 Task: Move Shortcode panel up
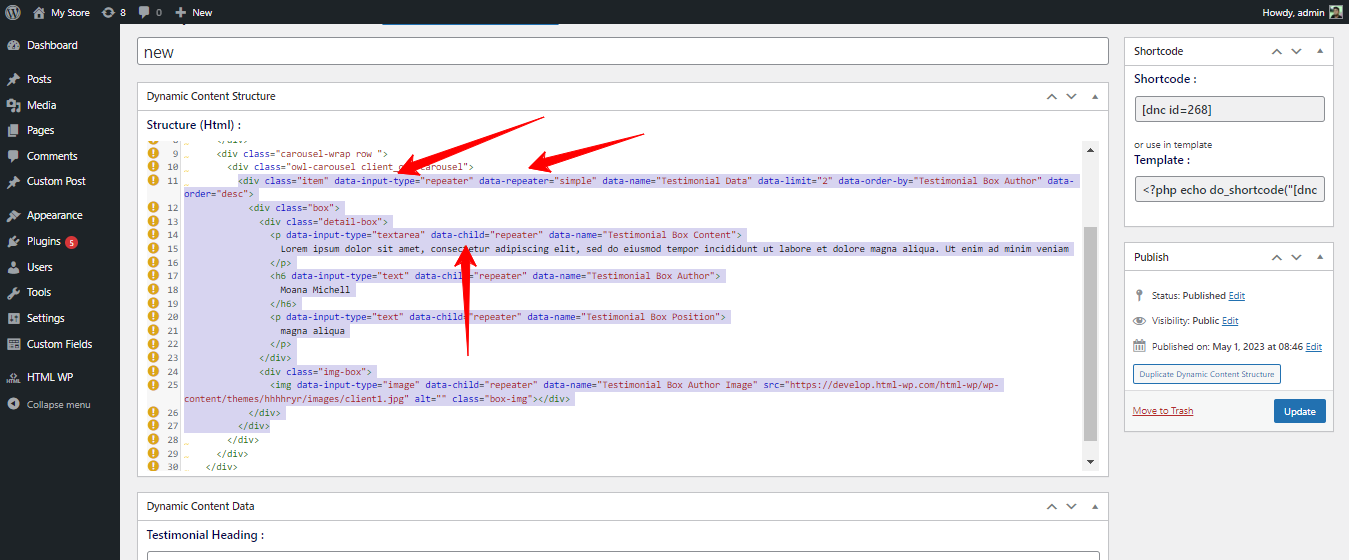pyautogui.click(x=1276, y=51)
